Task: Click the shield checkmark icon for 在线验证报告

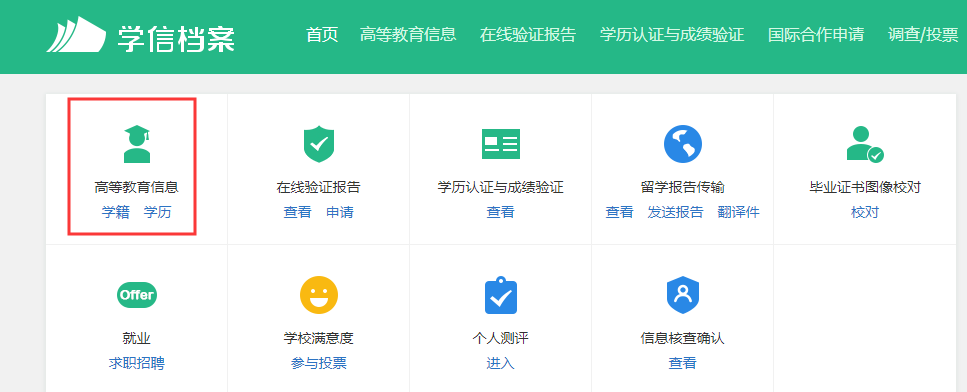Action: coord(318,144)
